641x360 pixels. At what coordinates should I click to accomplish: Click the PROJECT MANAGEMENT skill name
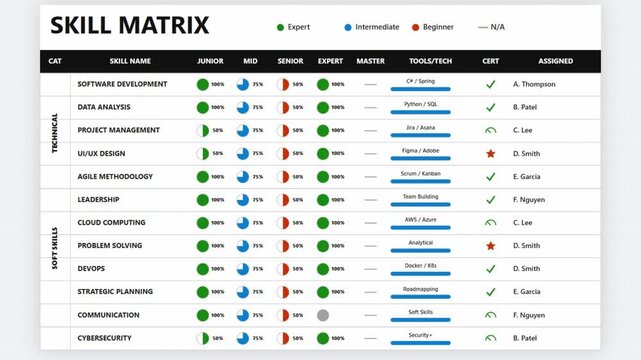[x=119, y=130]
